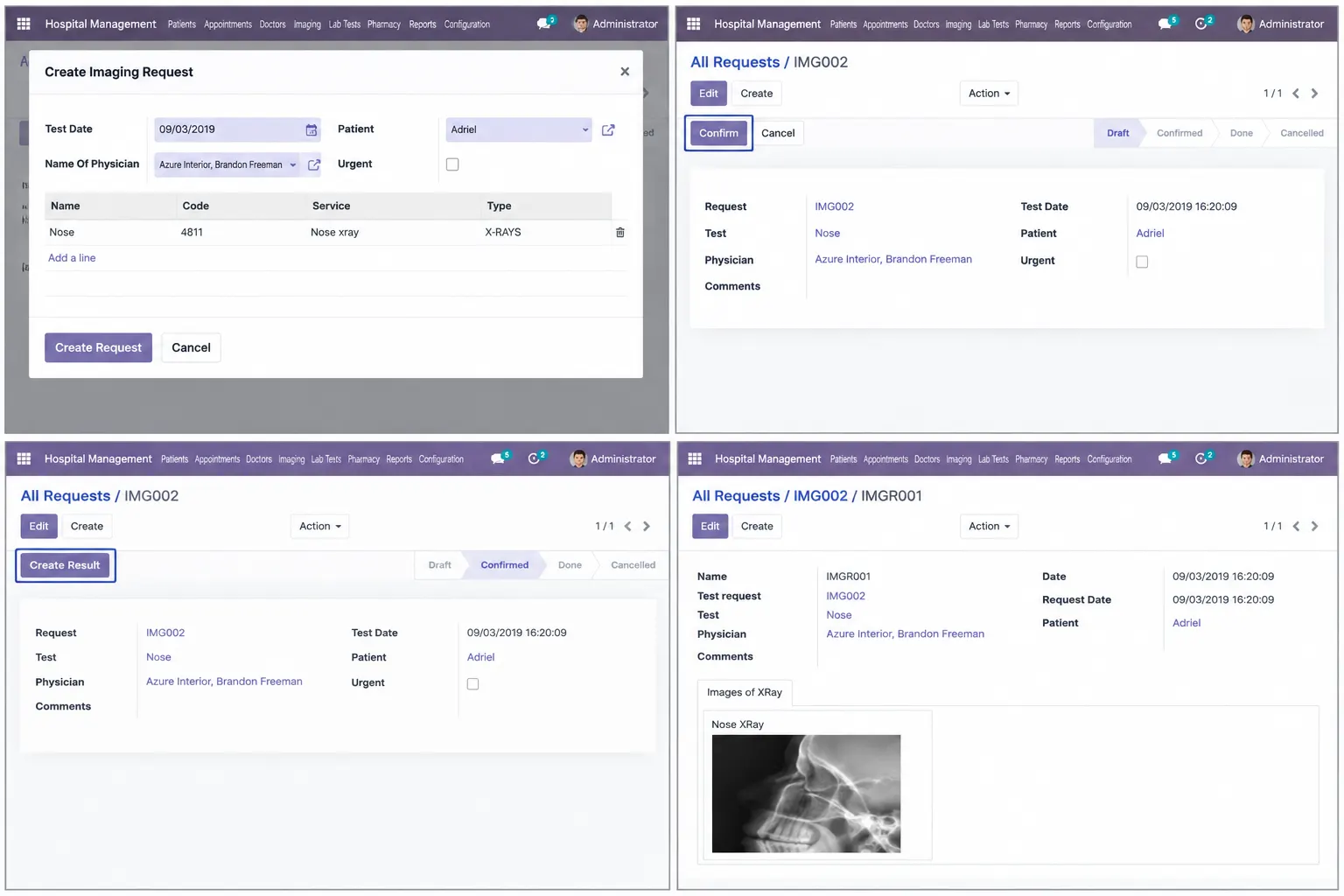This screenshot has height=896, width=1344.
Task: Toggle the Urgent checkbox in the Confirmed IMG002 window
Action: [x=472, y=684]
